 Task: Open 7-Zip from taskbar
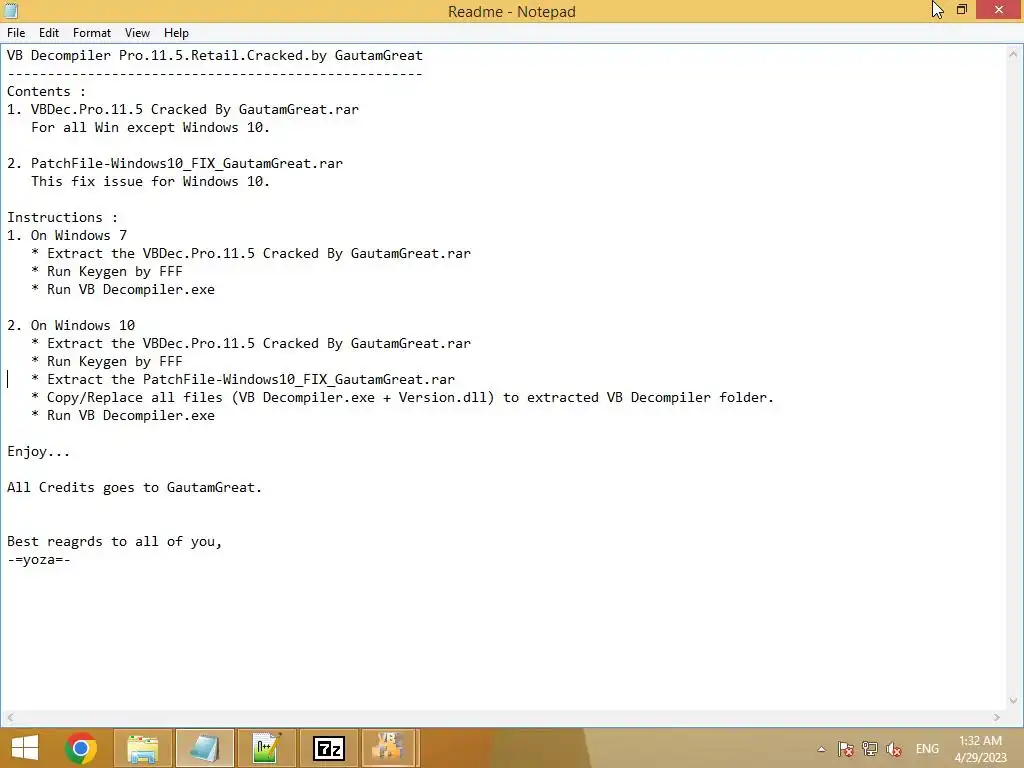tap(328, 748)
